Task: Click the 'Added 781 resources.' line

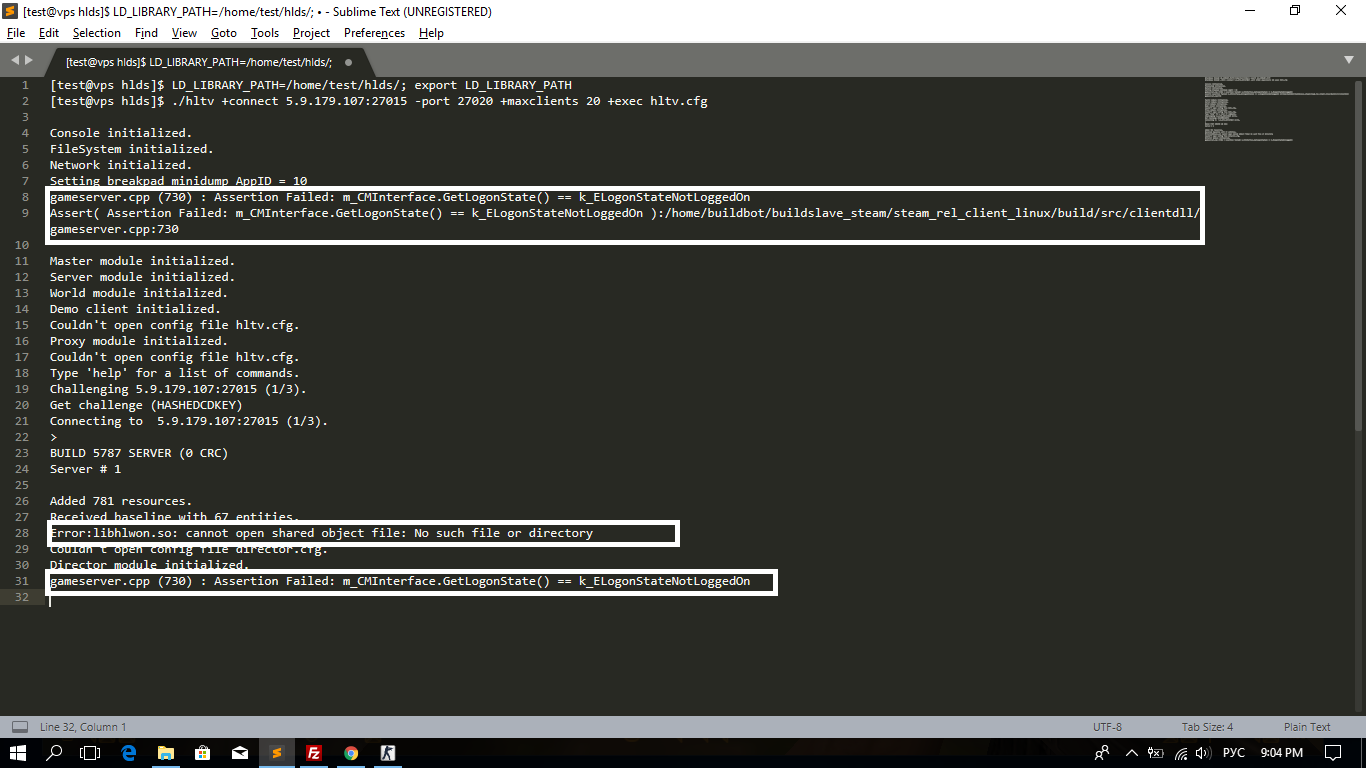Action: tap(121, 501)
